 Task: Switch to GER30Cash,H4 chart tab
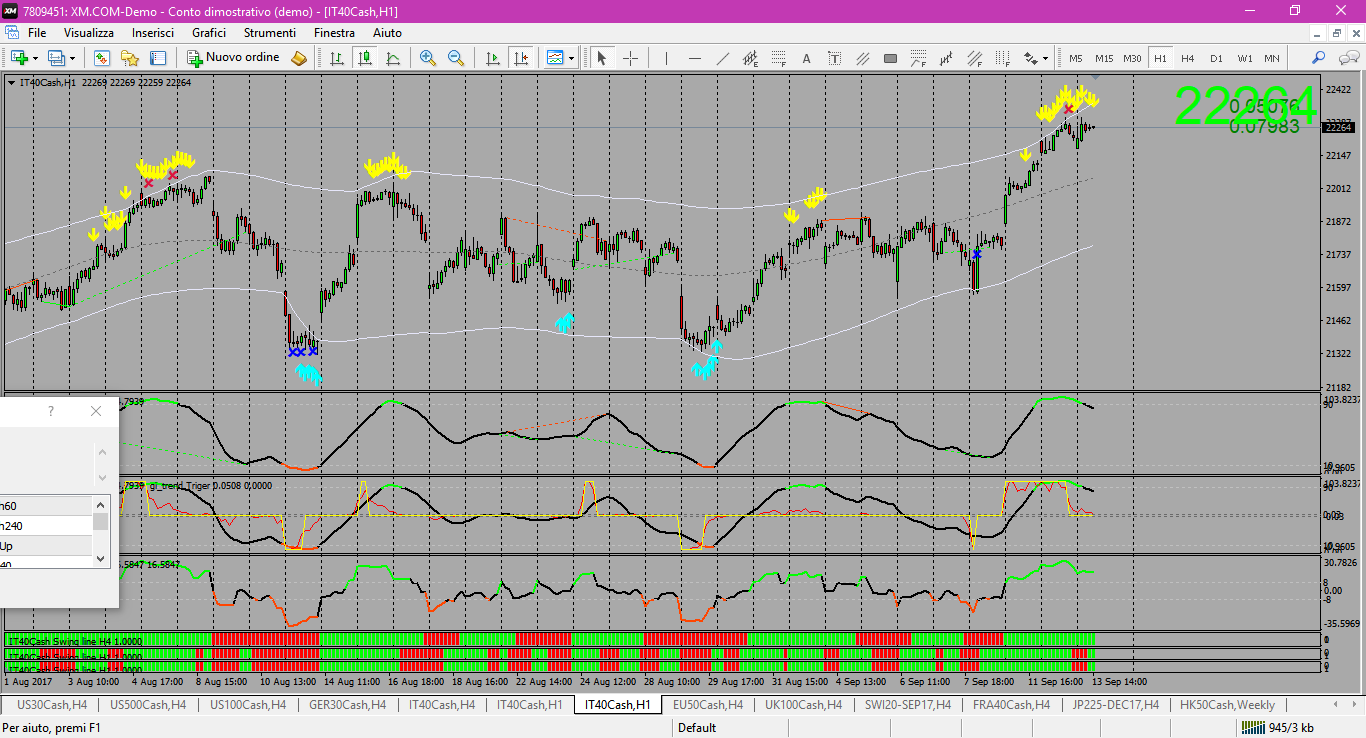tap(347, 705)
